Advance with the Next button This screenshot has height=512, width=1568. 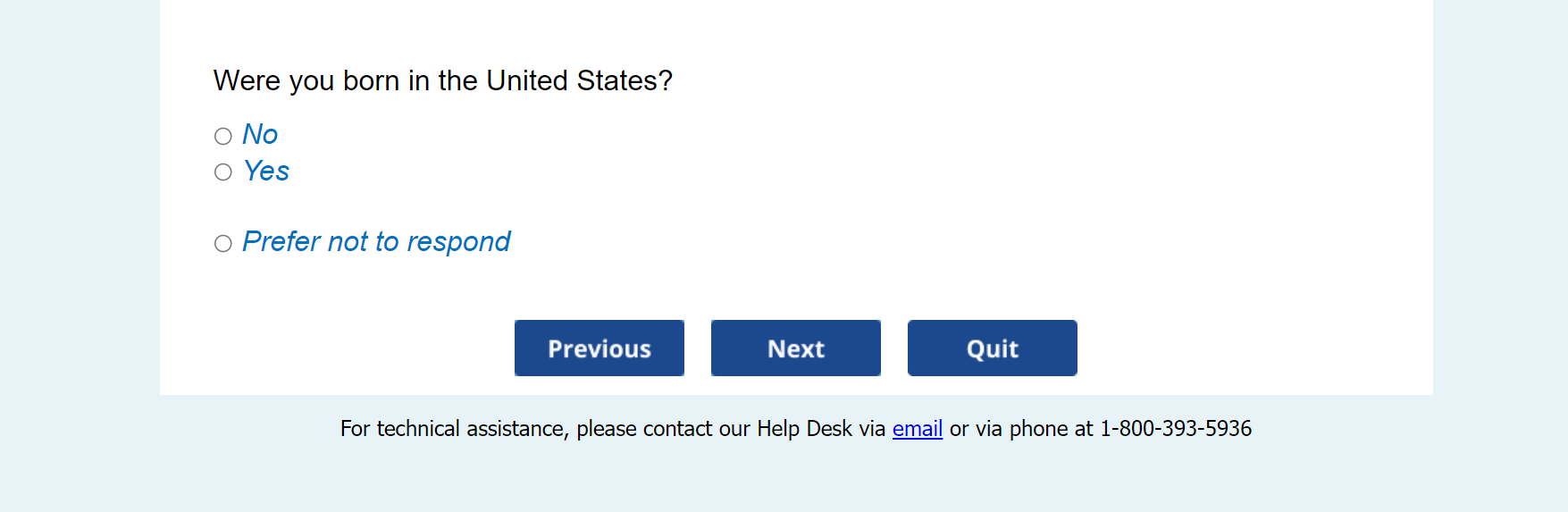tap(796, 348)
